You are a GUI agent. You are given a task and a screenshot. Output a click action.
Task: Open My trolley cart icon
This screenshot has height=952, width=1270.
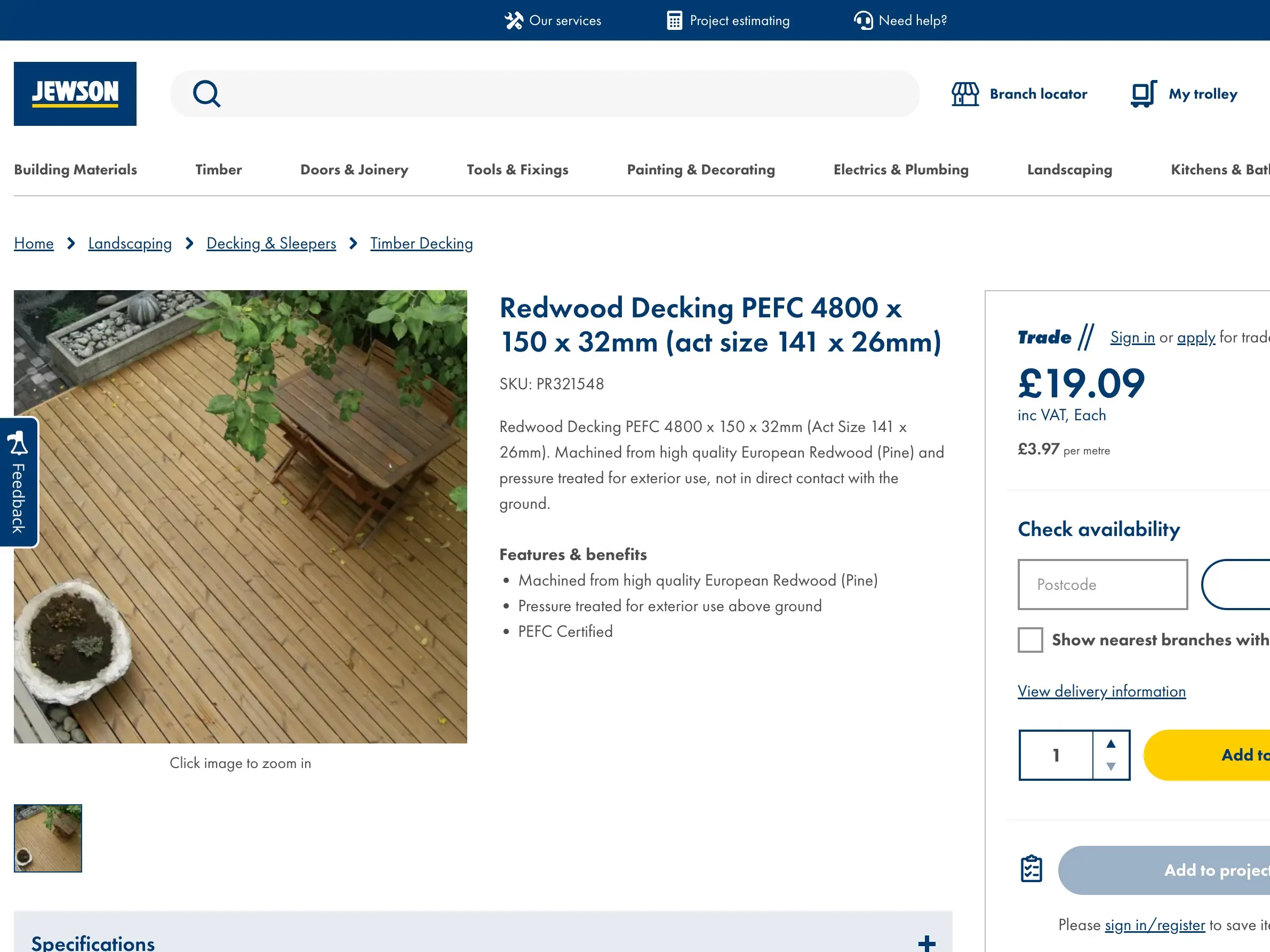pyautogui.click(x=1143, y=93)
